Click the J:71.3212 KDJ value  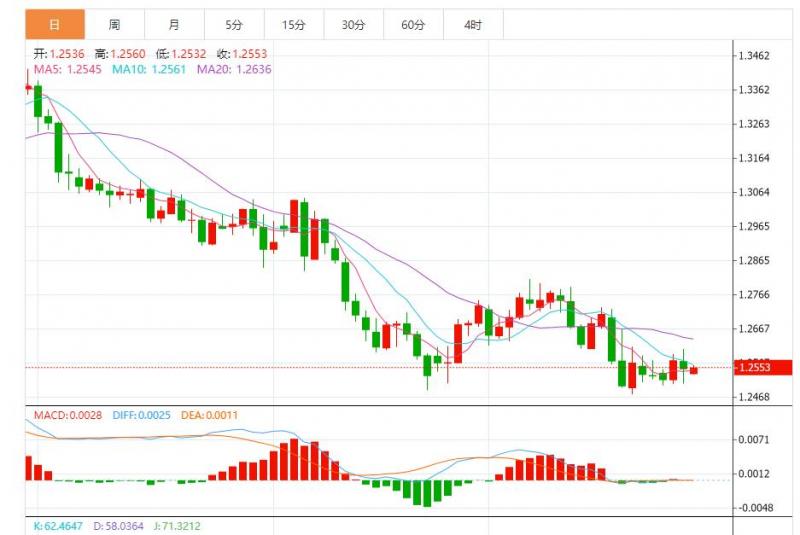[177, 526]
